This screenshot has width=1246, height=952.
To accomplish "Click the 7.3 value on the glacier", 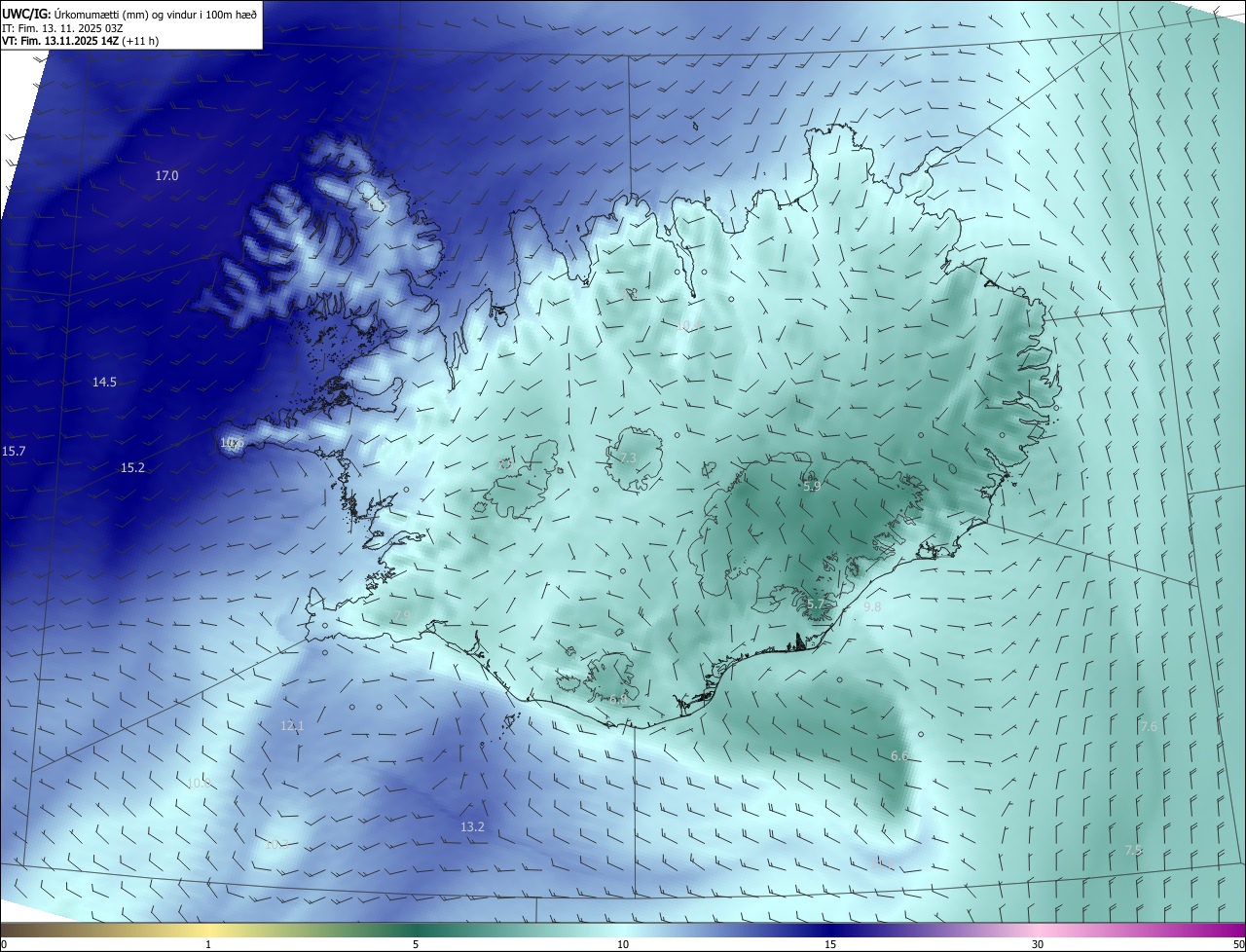I will (x=628, y=458).
